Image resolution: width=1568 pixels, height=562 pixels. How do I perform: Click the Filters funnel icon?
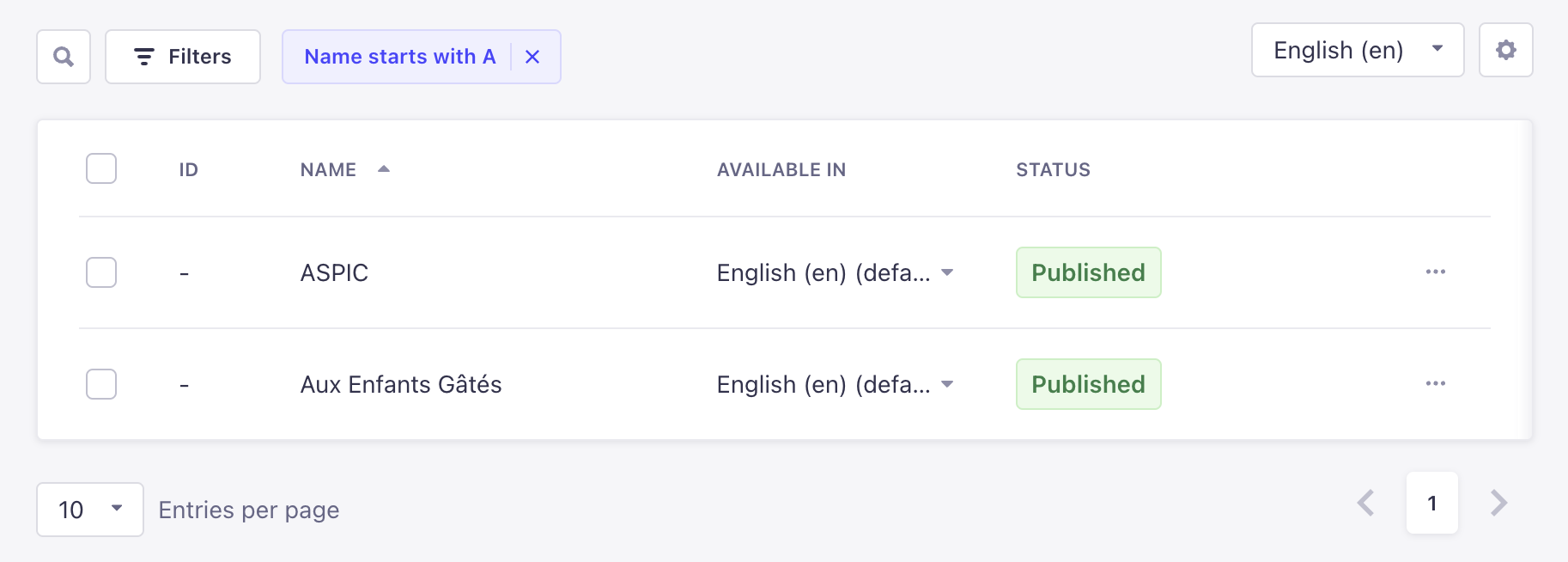coord(144,57)
